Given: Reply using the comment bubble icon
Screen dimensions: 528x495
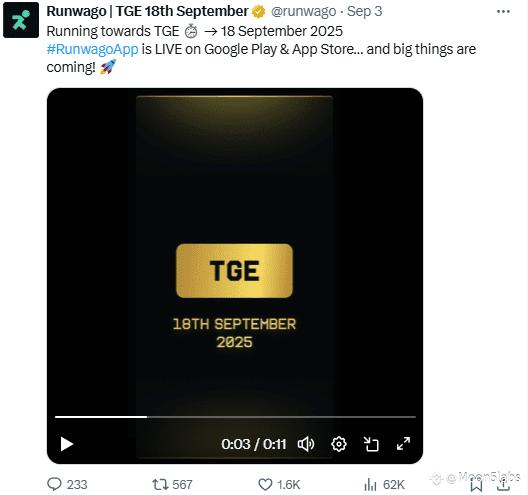Looking at the screenshot, I should click(x=54, y=484).
